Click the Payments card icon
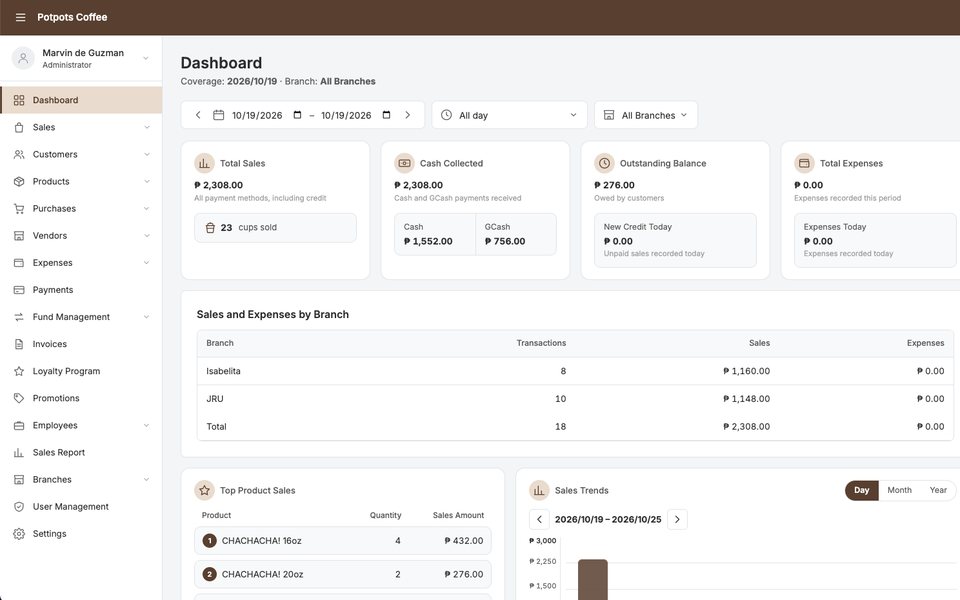 pos(19,290)
